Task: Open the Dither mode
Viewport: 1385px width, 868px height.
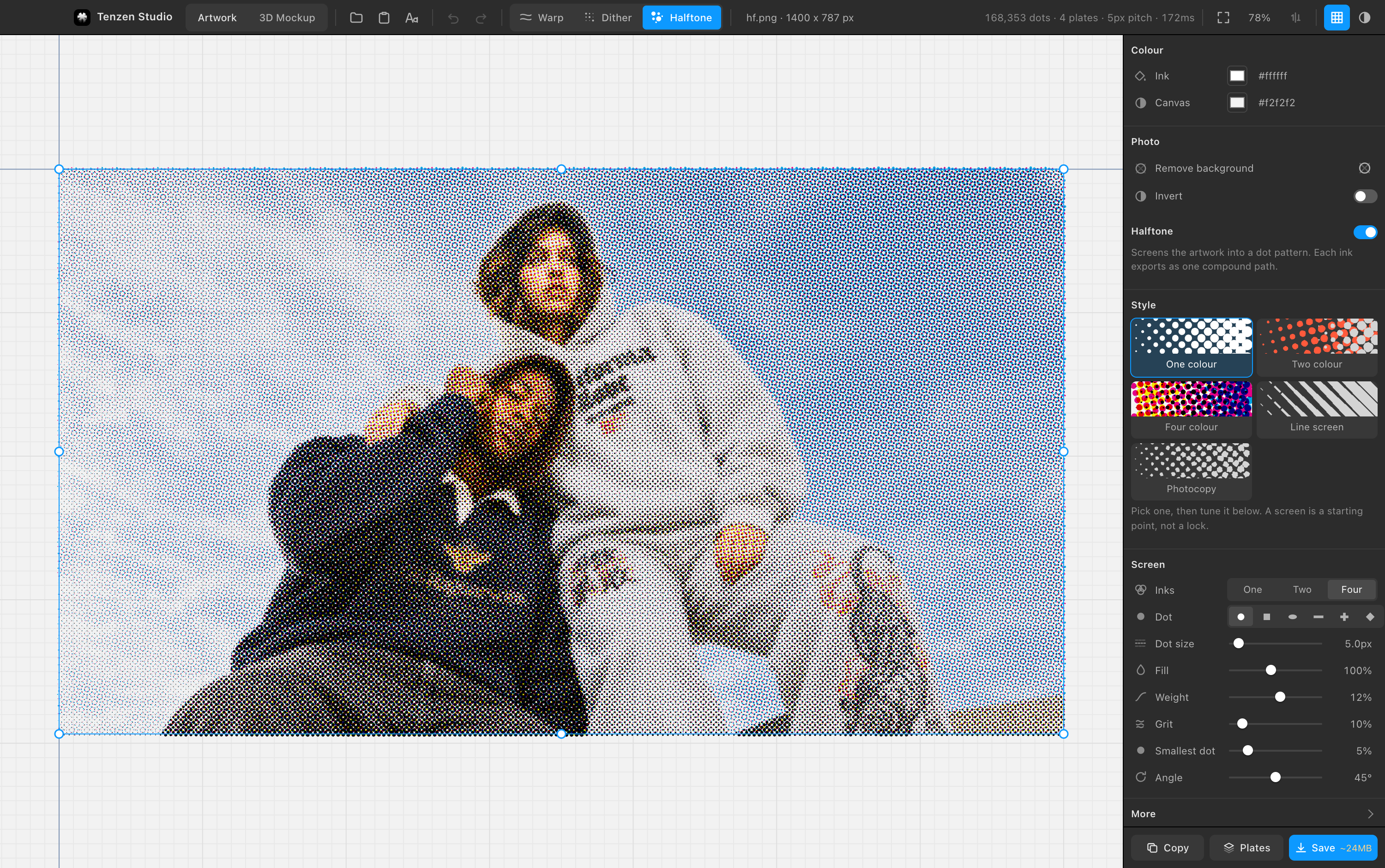Action: (x=608, y=18)
